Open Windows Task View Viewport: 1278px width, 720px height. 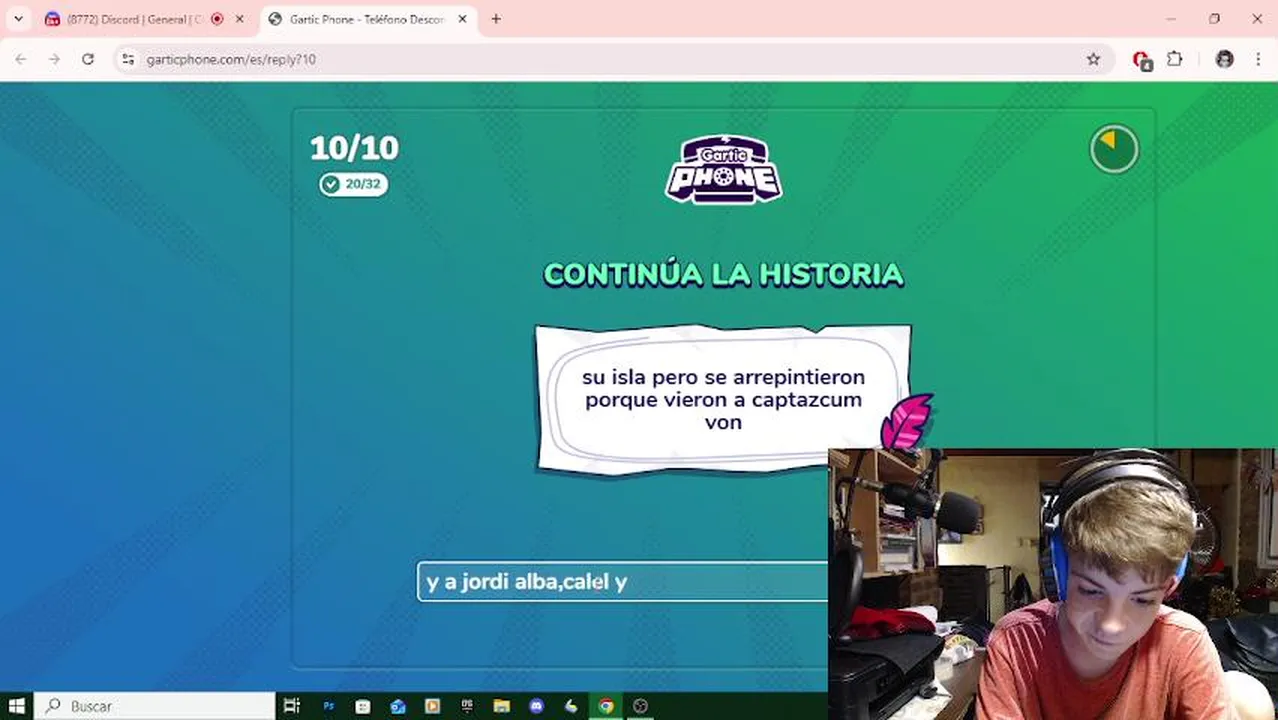[292, 706]
